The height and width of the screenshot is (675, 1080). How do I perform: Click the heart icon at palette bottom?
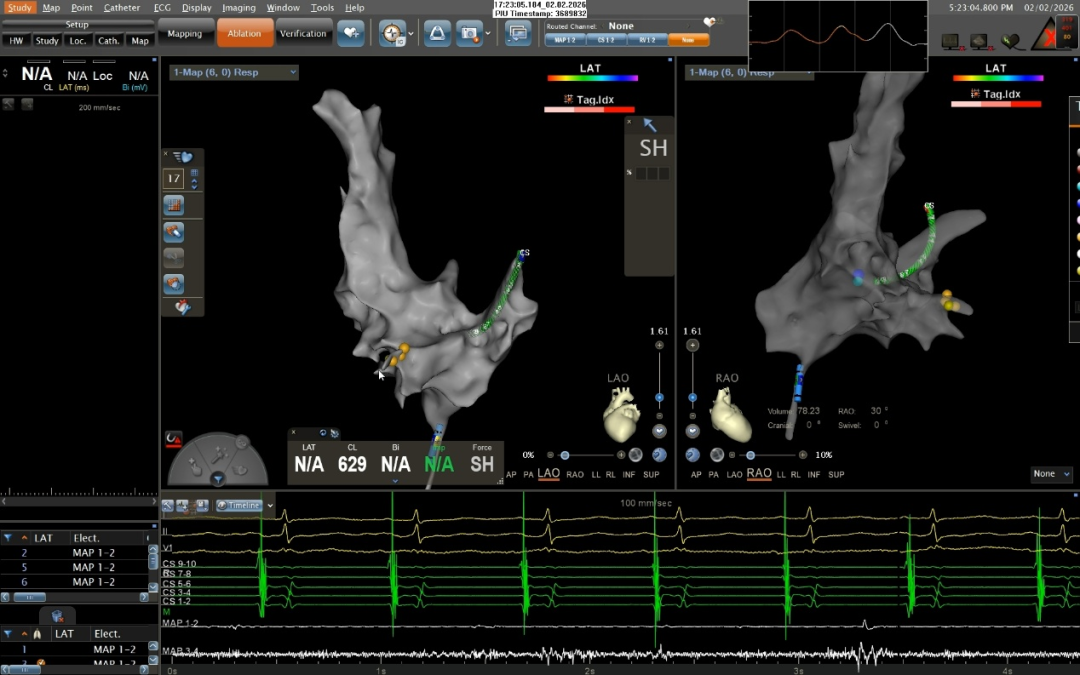tap(182, 308)
